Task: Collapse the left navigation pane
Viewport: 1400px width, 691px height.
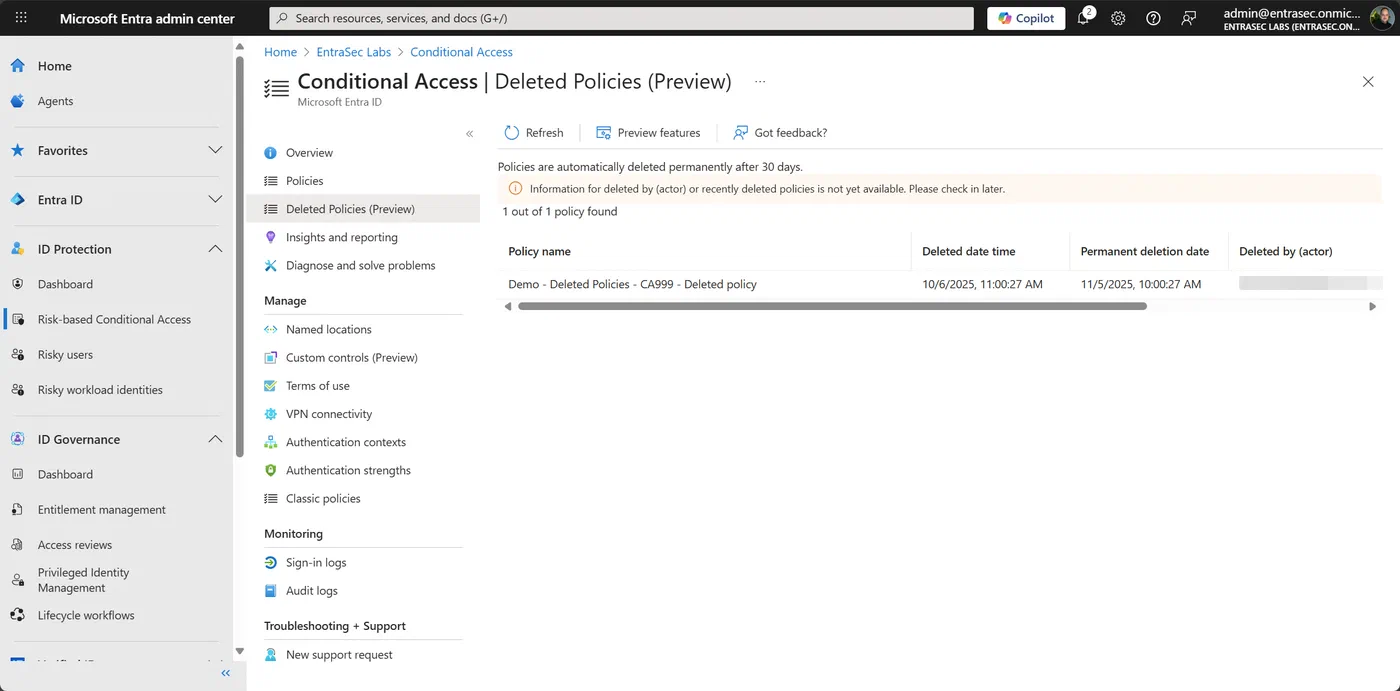Action: (225, 673)
